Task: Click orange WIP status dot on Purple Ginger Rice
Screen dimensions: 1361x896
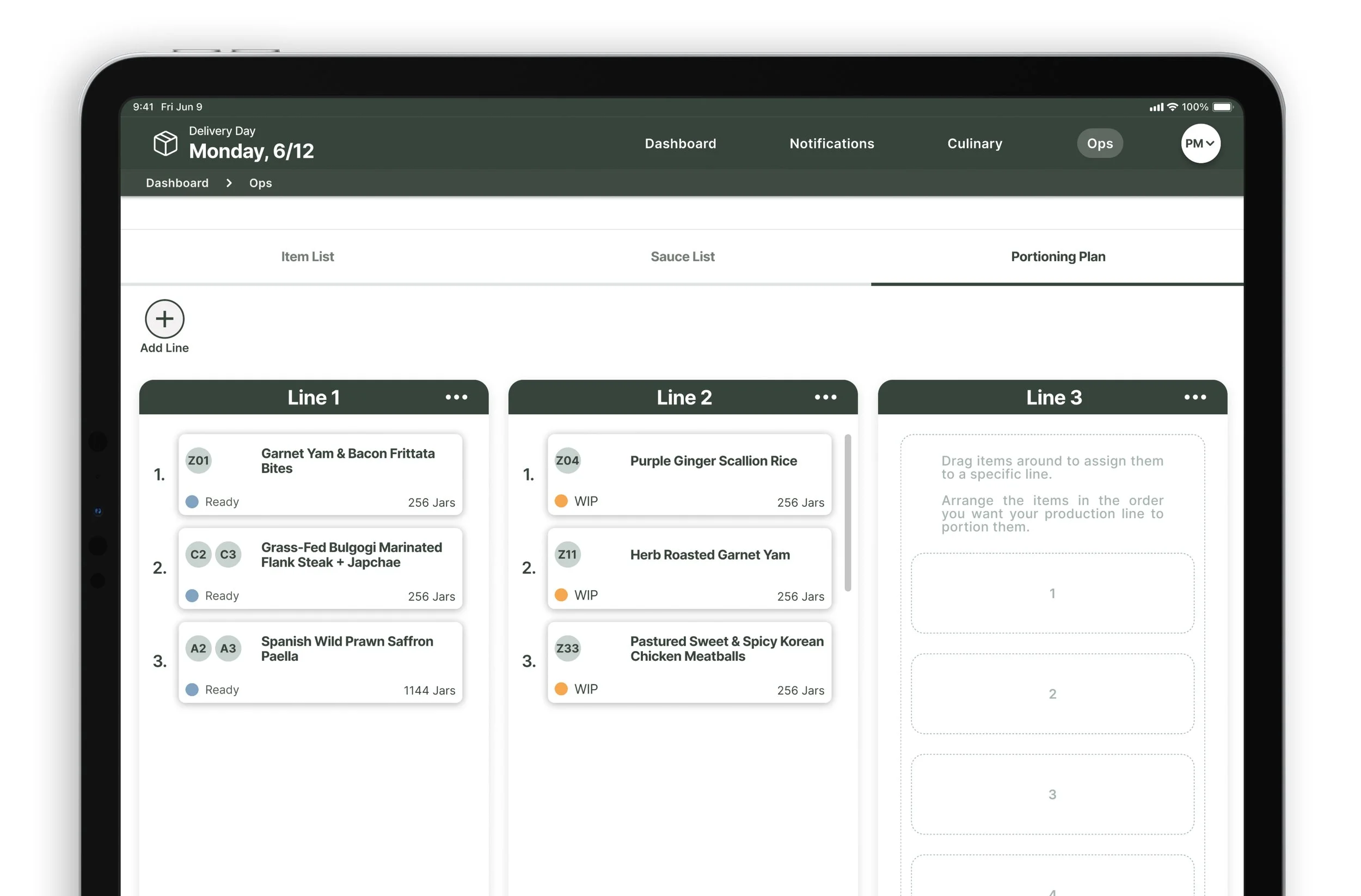Action: click(x=561, y=501)
